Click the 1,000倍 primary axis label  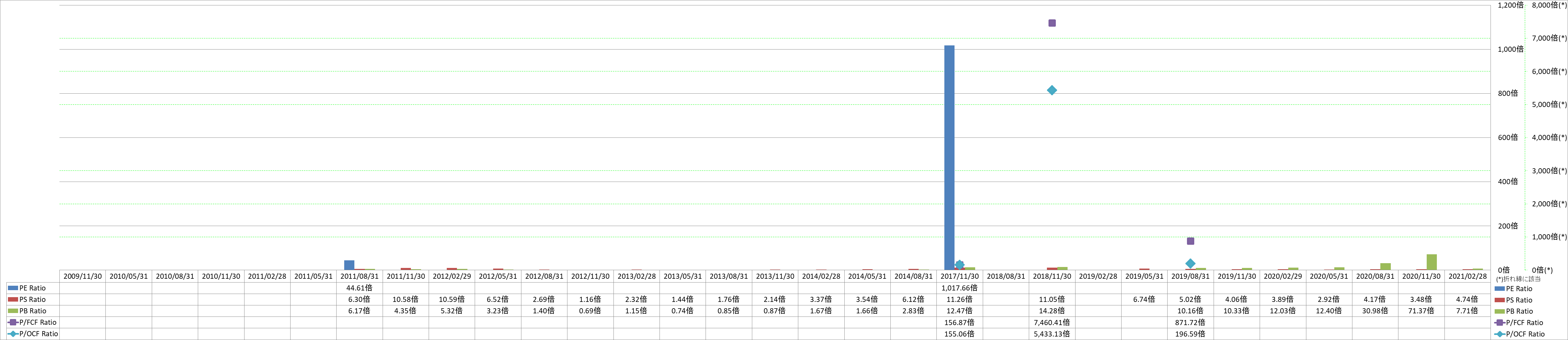[x=1510, y=49]
